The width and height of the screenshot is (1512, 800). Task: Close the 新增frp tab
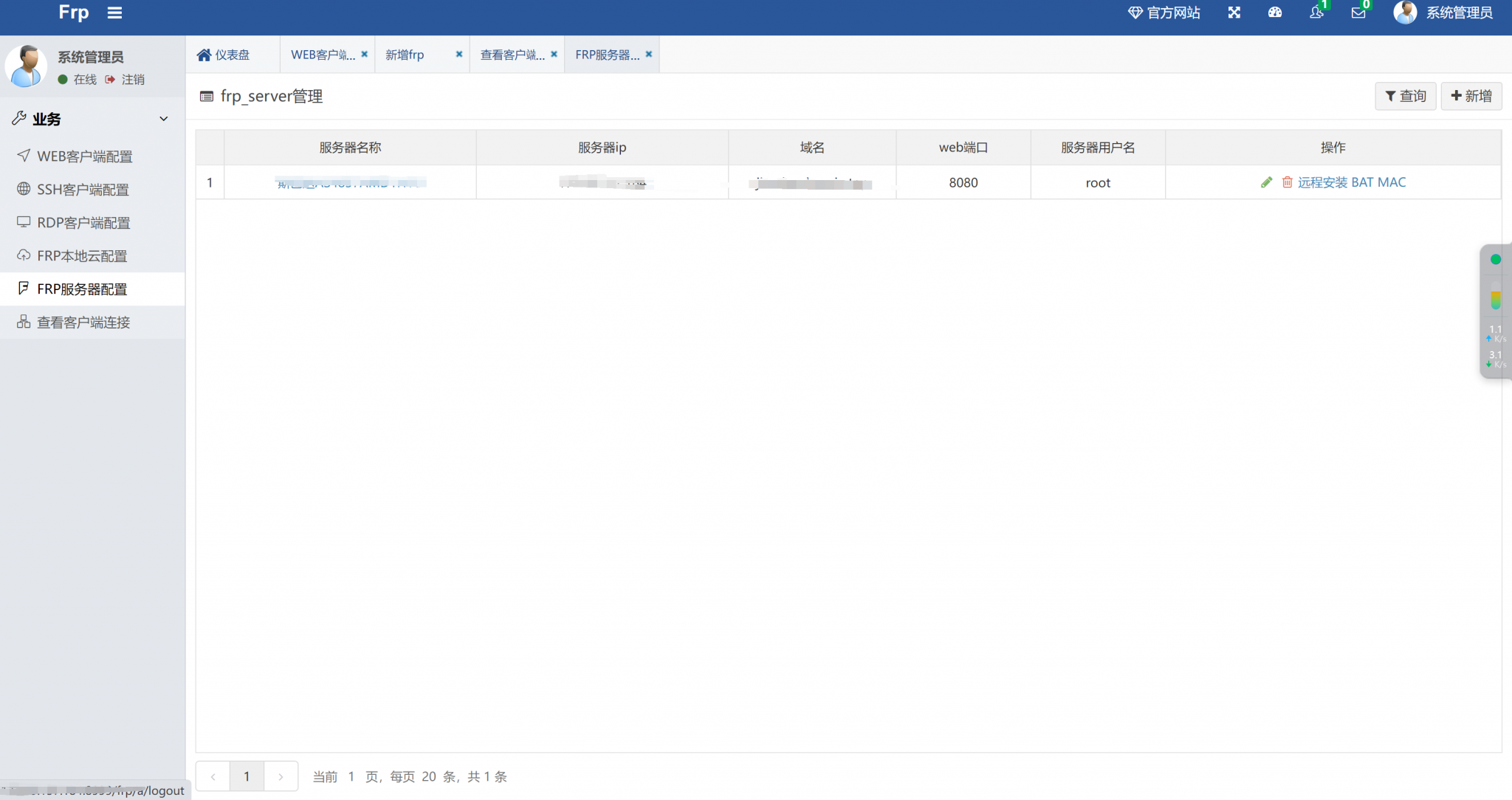pyautogui.click(x=458, y=54)
